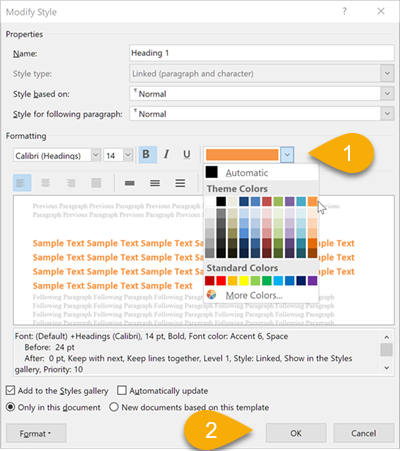This screenshot has width=400, height=451.
Task: Choose Automatic font color
Action: click(x=261, y=173)
